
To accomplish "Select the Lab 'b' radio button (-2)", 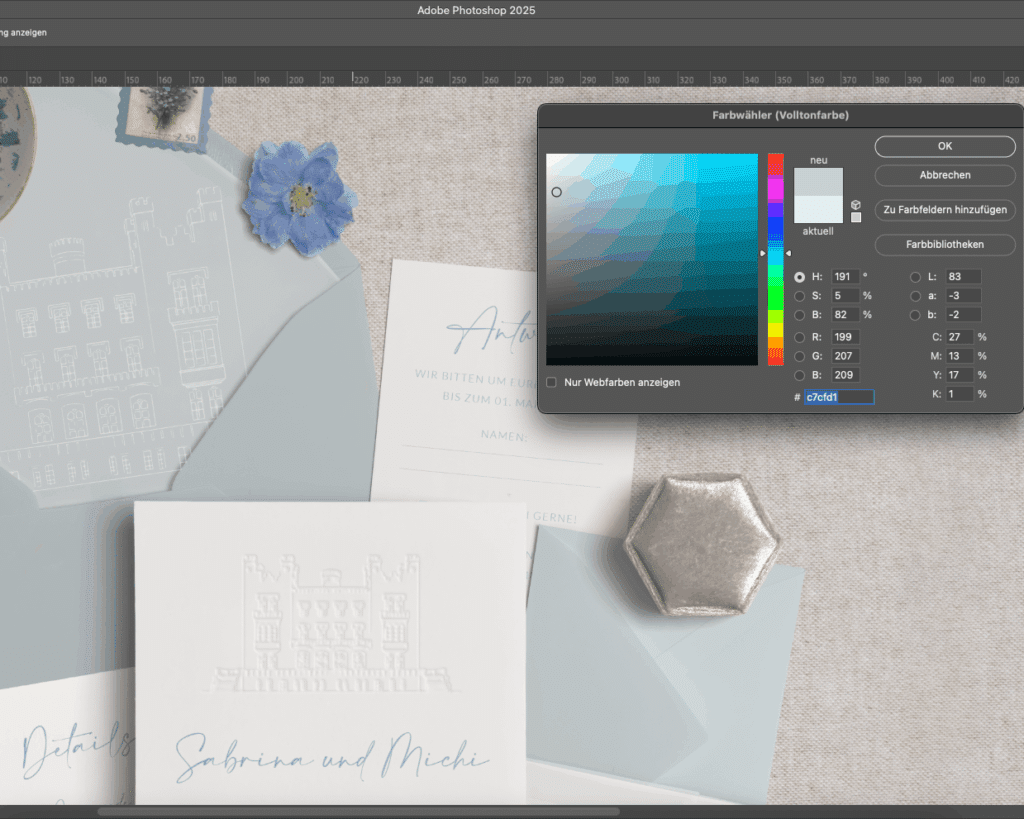I will pos(916,315).
